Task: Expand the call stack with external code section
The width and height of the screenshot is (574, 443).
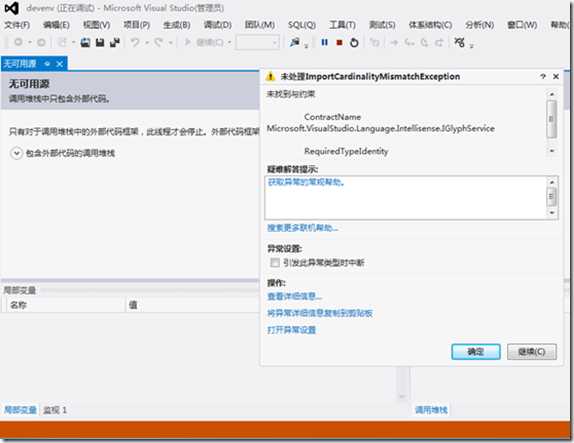Action: [16, 153]
